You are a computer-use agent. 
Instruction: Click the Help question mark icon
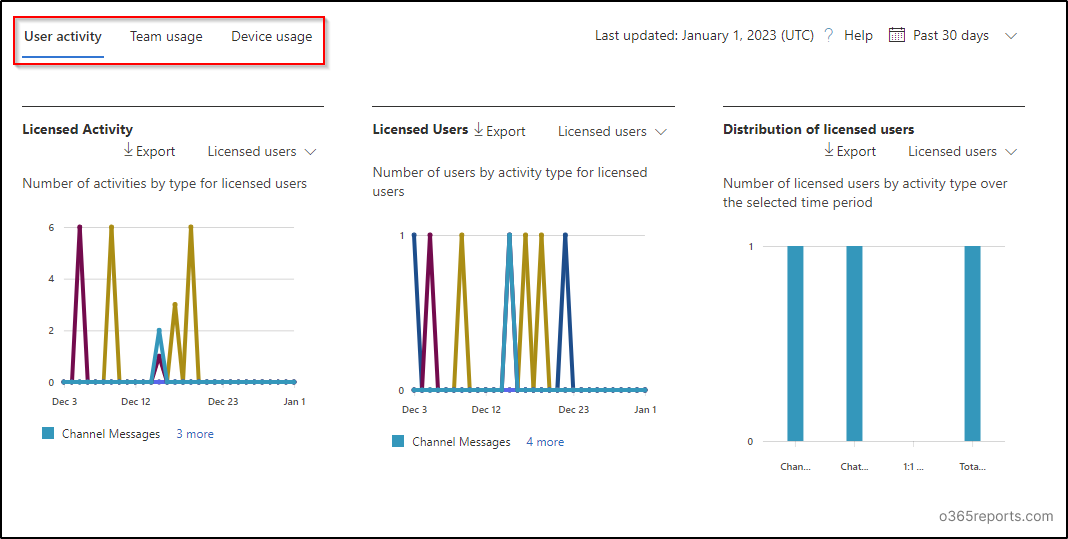coord(828,35)
